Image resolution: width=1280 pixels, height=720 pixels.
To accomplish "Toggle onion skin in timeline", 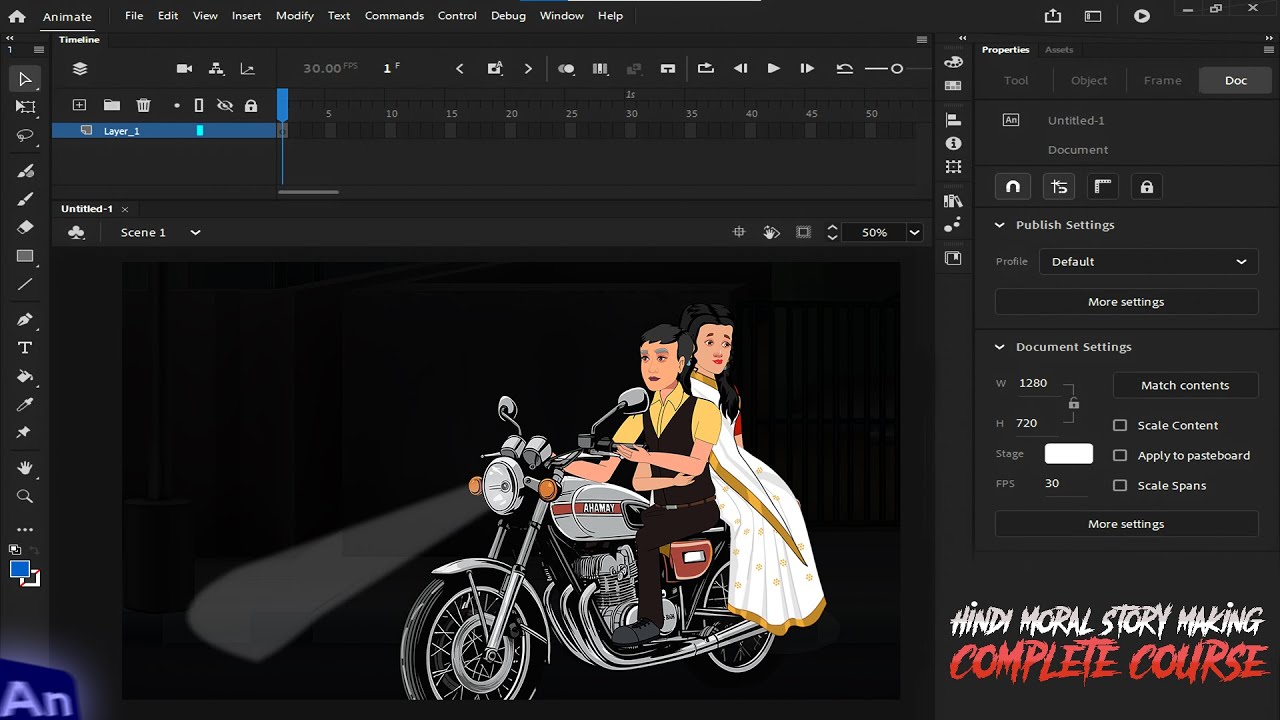I will pos(566,68).
